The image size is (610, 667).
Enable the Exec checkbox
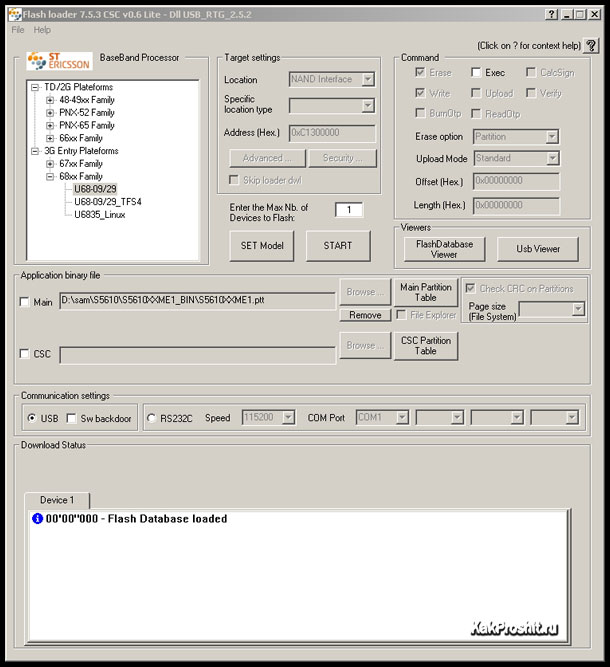click(x=476, y=73)
